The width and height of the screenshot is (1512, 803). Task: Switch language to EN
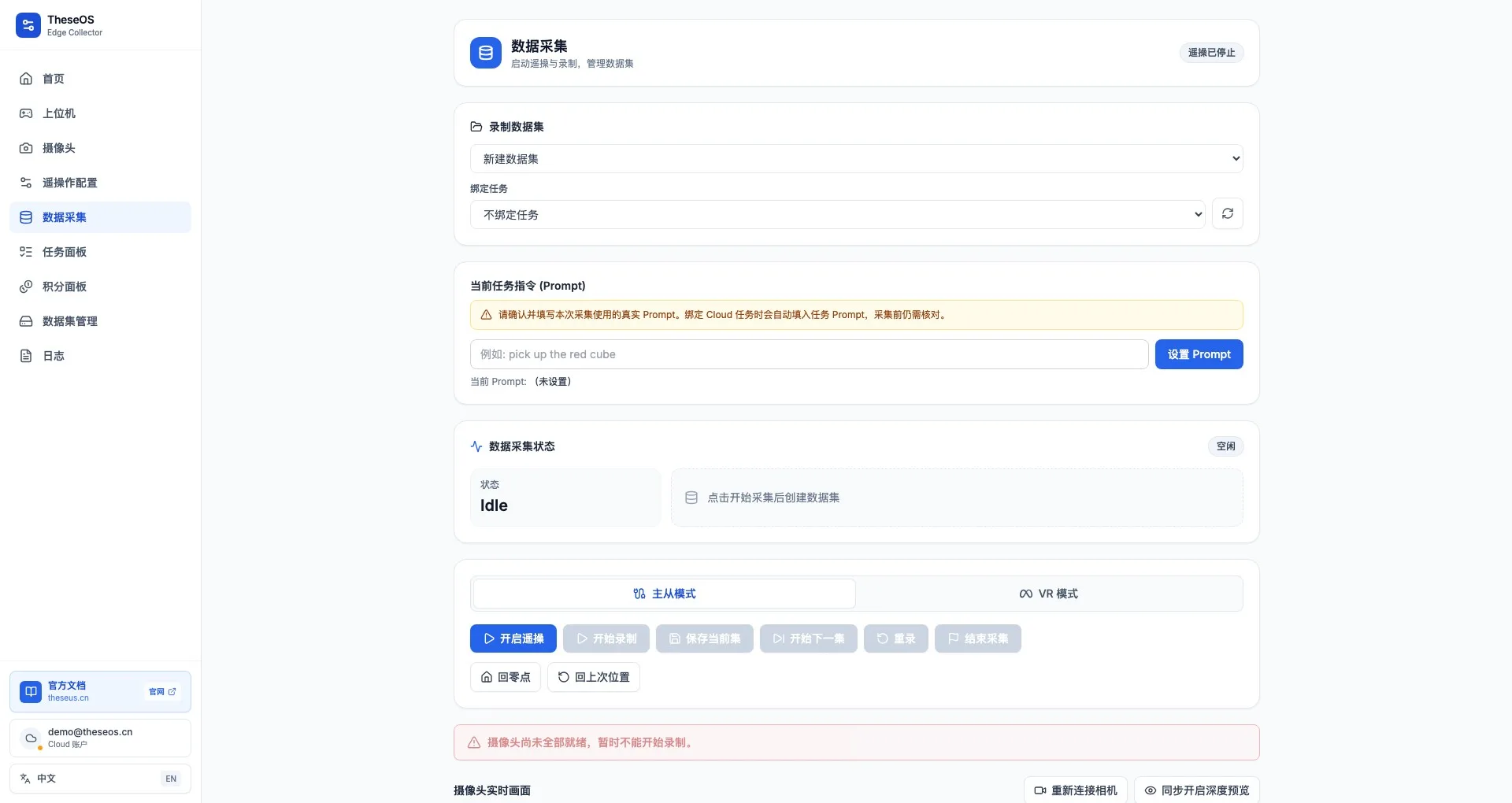tap(171, 779)
